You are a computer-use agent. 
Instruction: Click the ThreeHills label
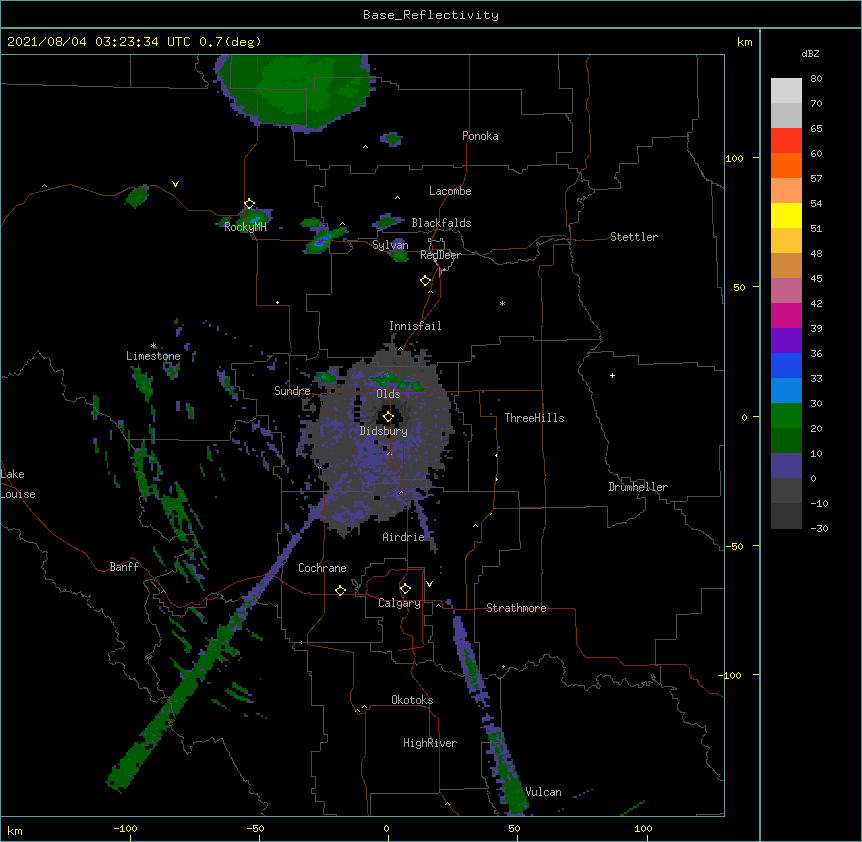(x=534, y=418)
